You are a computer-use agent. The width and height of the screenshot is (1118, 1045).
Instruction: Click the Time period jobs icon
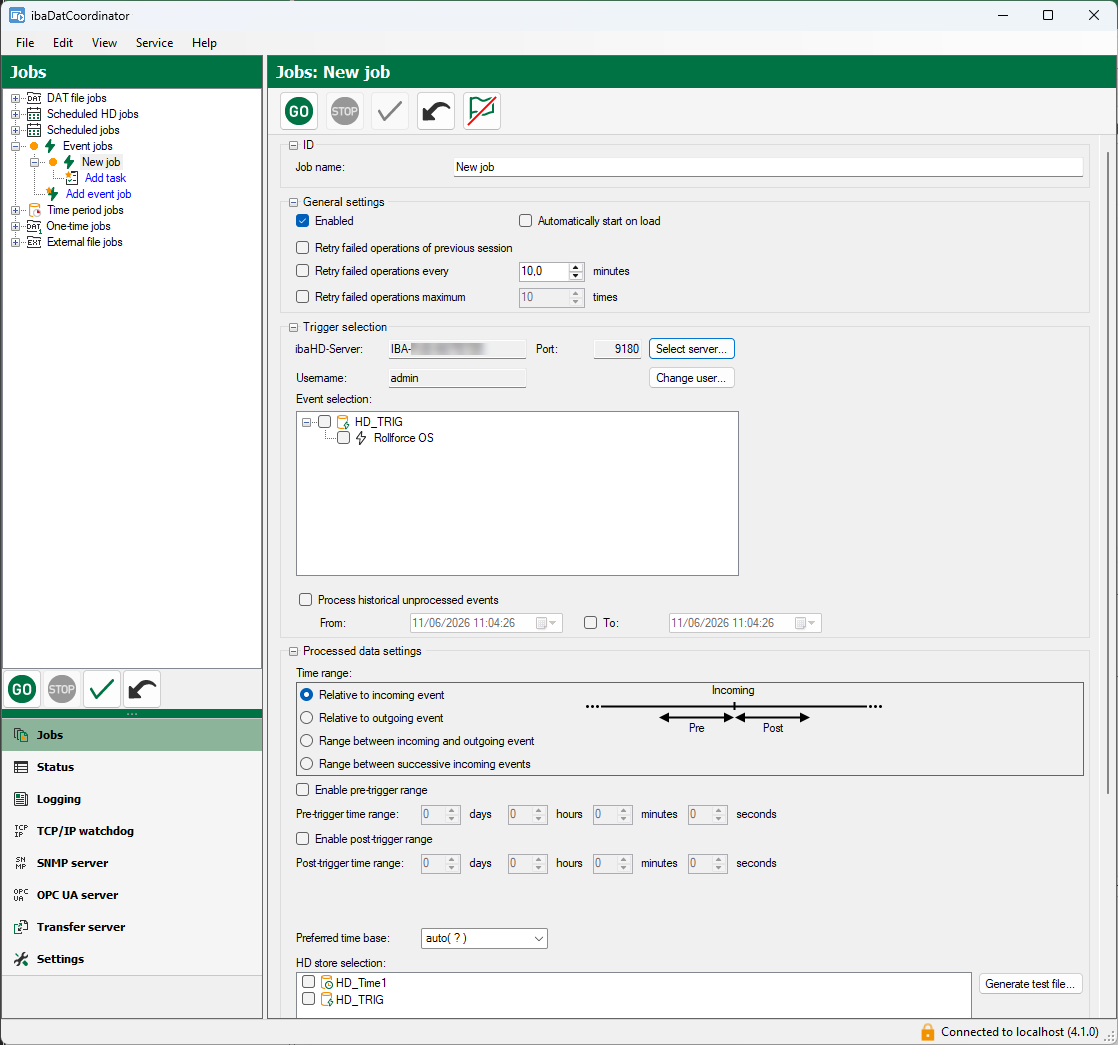pyautogui.click(x=34, y=210)
